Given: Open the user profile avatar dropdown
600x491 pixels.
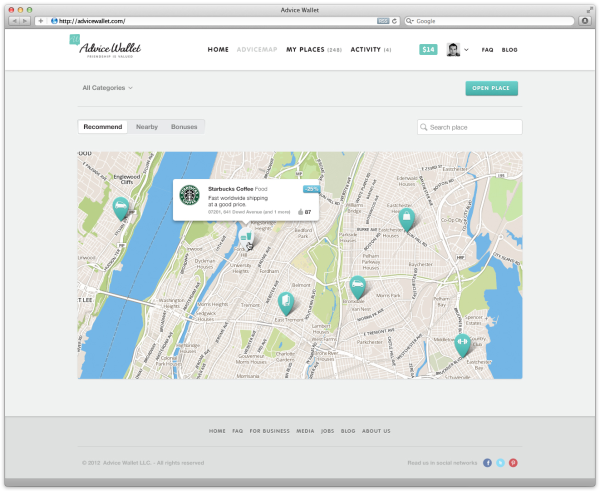Looking at the screenshot, I should click(457, 49).
